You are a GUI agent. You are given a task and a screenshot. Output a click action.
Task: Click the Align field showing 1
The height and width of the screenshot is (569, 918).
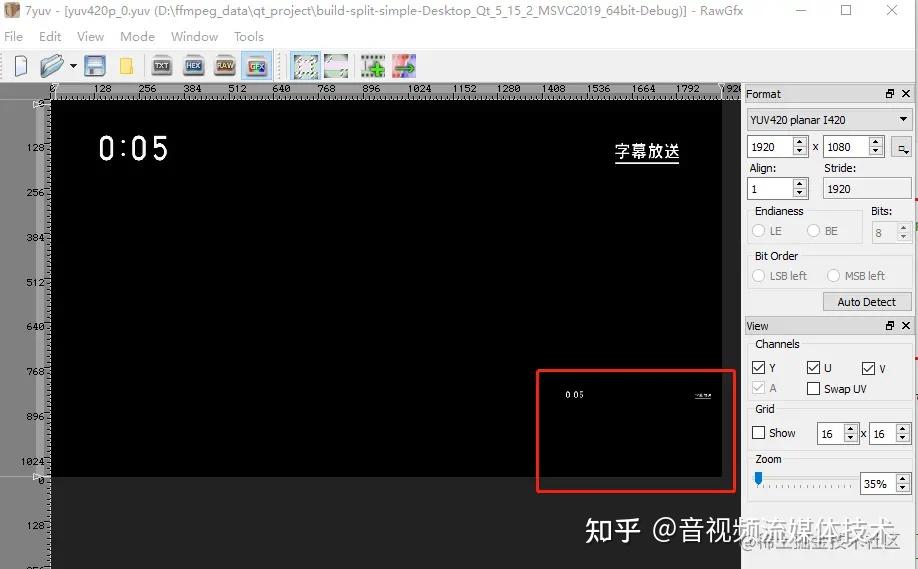pyautogui.click(x=770, y=189)
